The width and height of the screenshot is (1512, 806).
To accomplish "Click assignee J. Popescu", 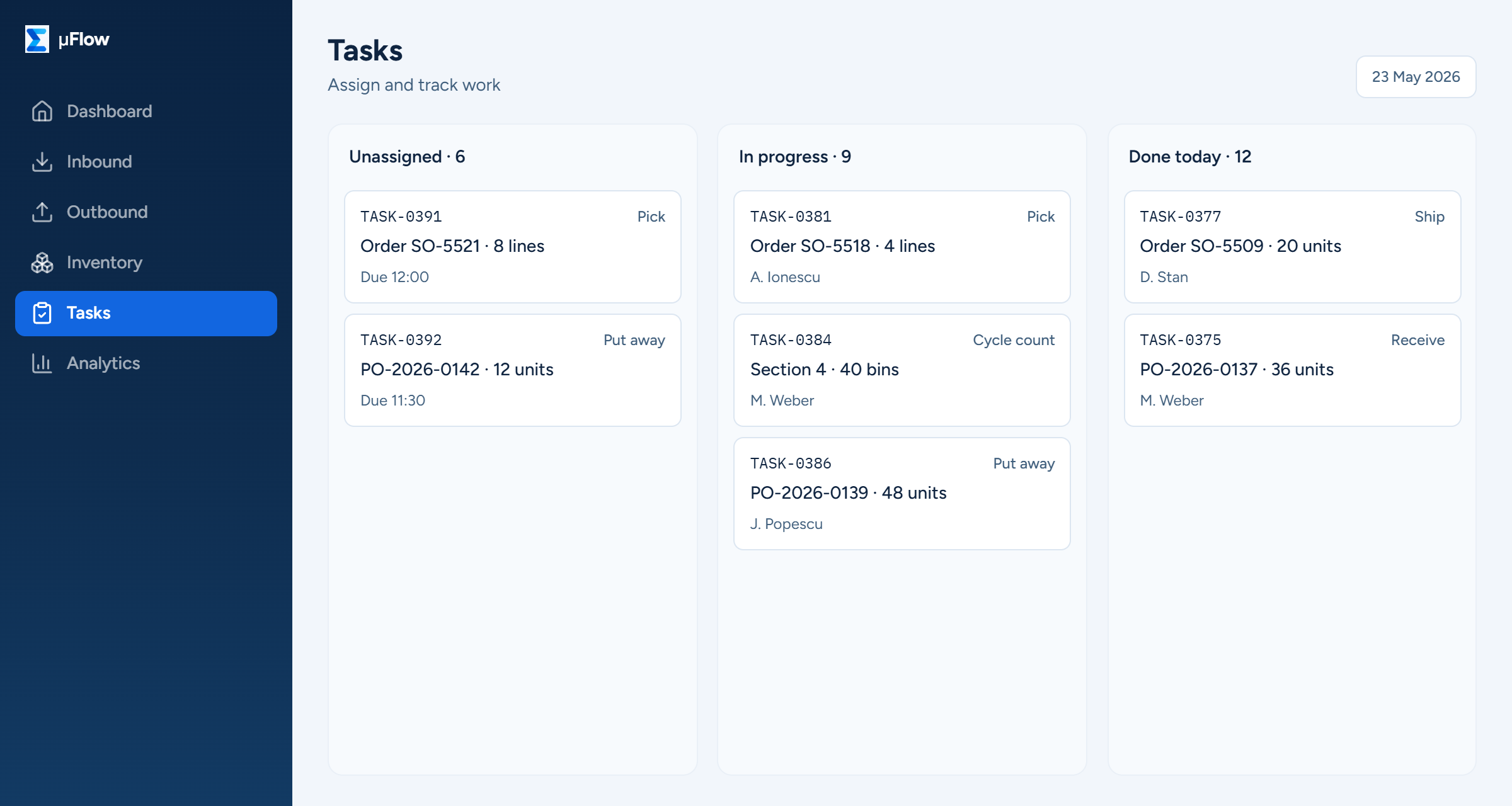I will tap(786, 524).
